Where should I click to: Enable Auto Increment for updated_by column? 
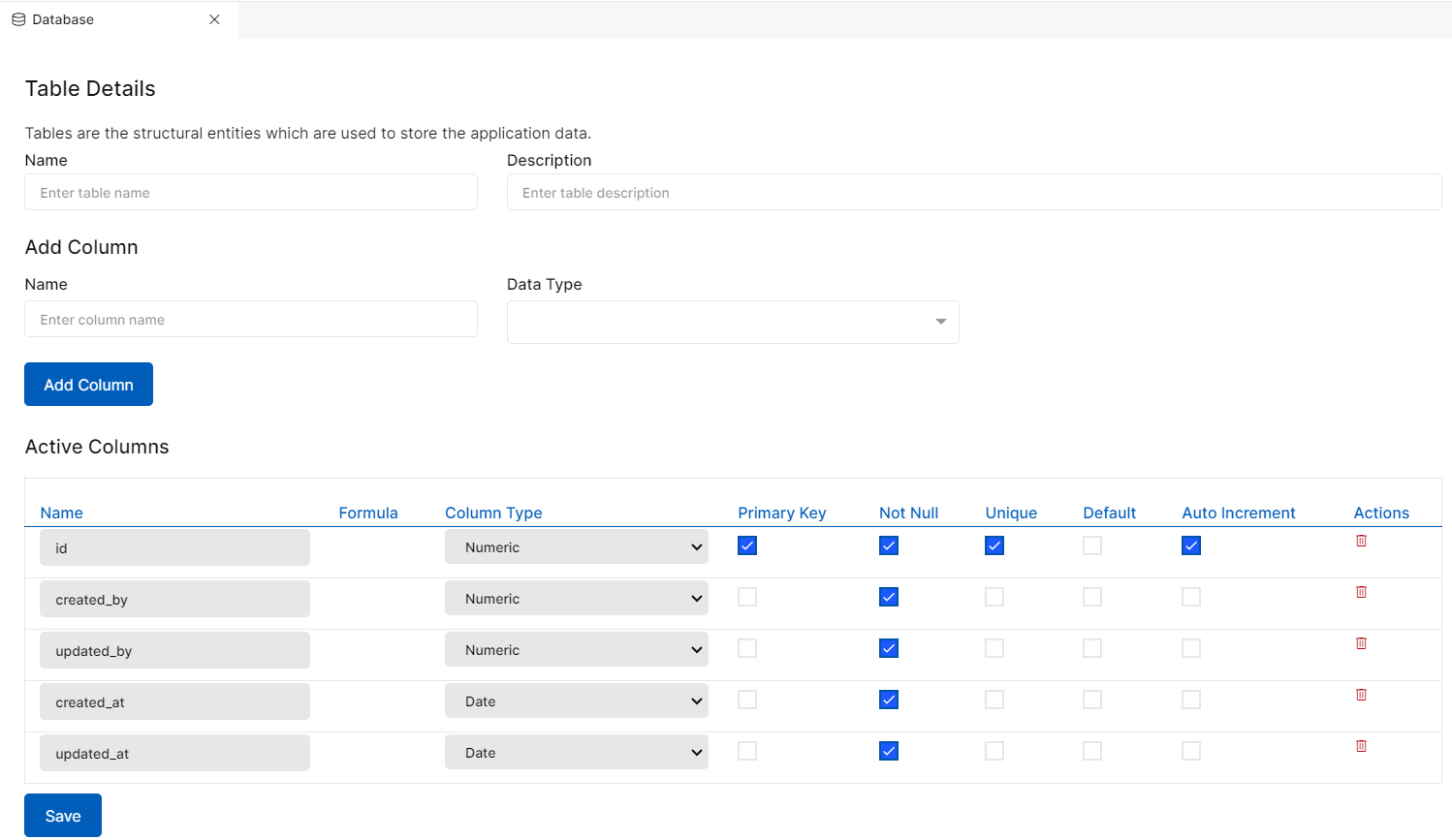1191,648
